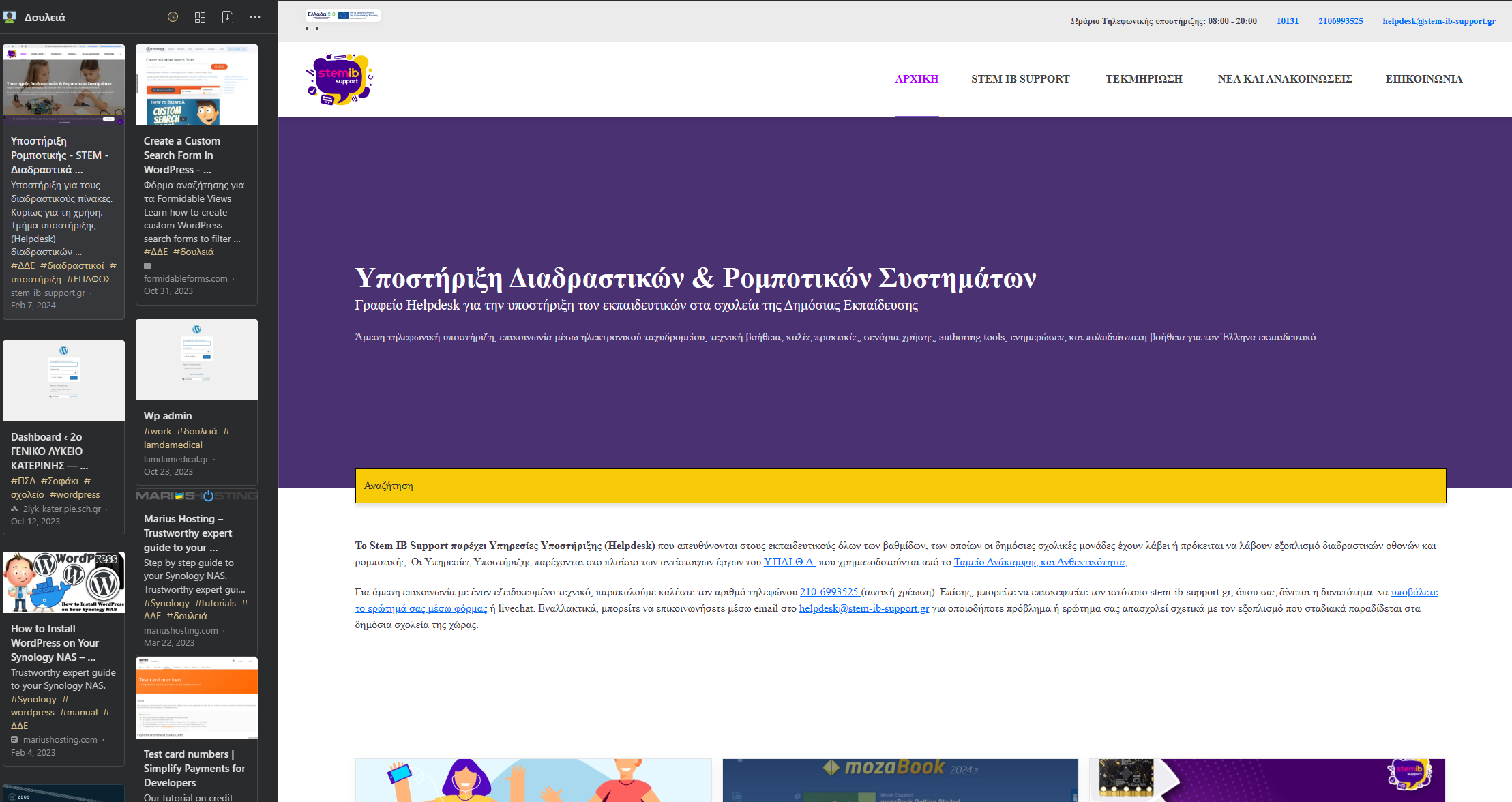Click the Ελλάδα 2.0 funding banner
Image resolution: width=1512 pixels, height=802 pixels.
pos(343,14)
